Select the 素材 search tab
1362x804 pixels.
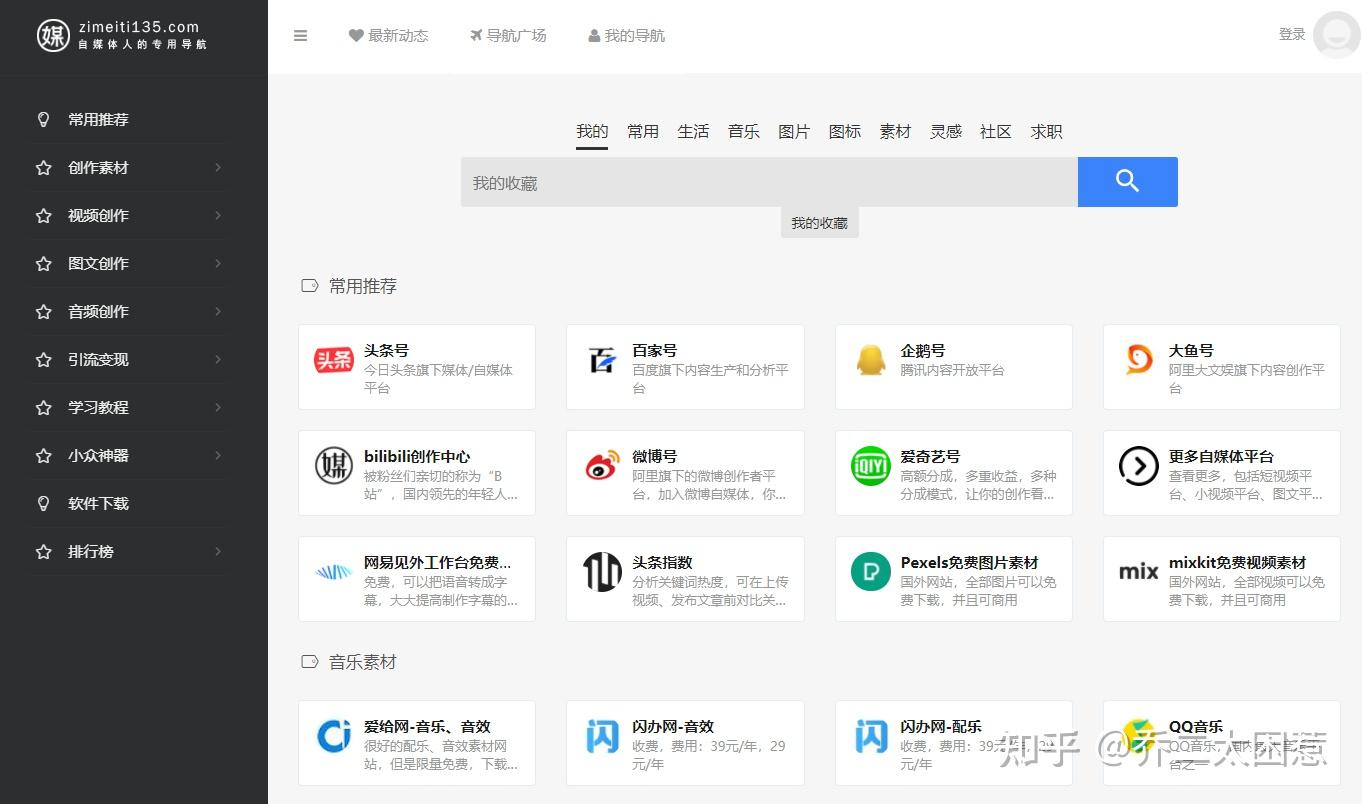tap(895, 131)
